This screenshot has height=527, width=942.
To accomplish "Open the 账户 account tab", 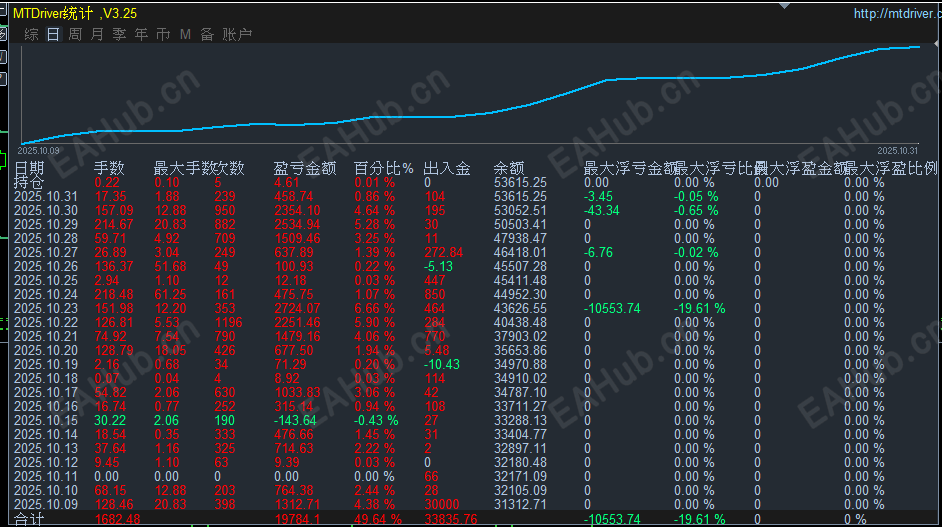I will 237,35.
